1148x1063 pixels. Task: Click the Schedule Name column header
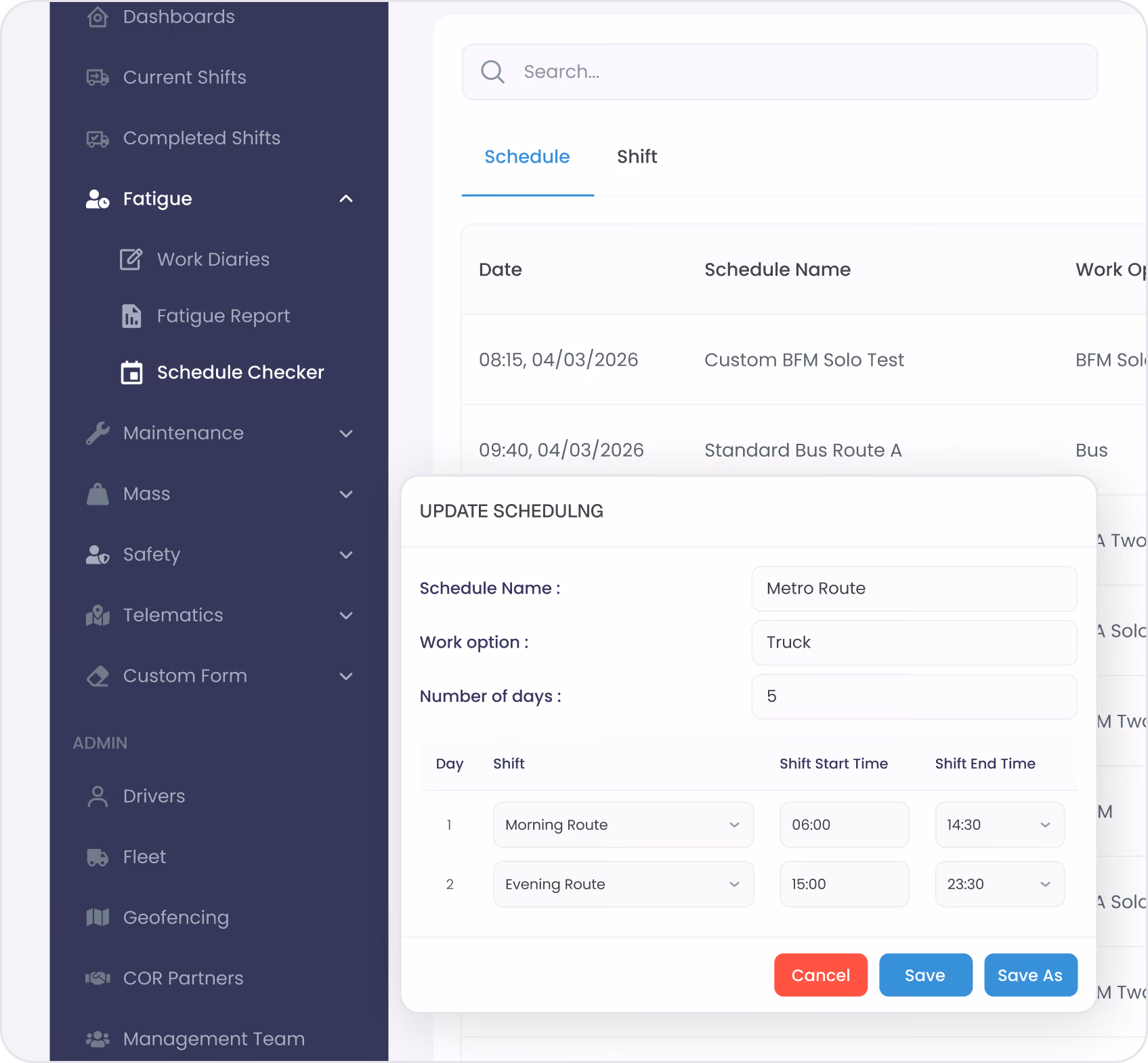[777, 270]
